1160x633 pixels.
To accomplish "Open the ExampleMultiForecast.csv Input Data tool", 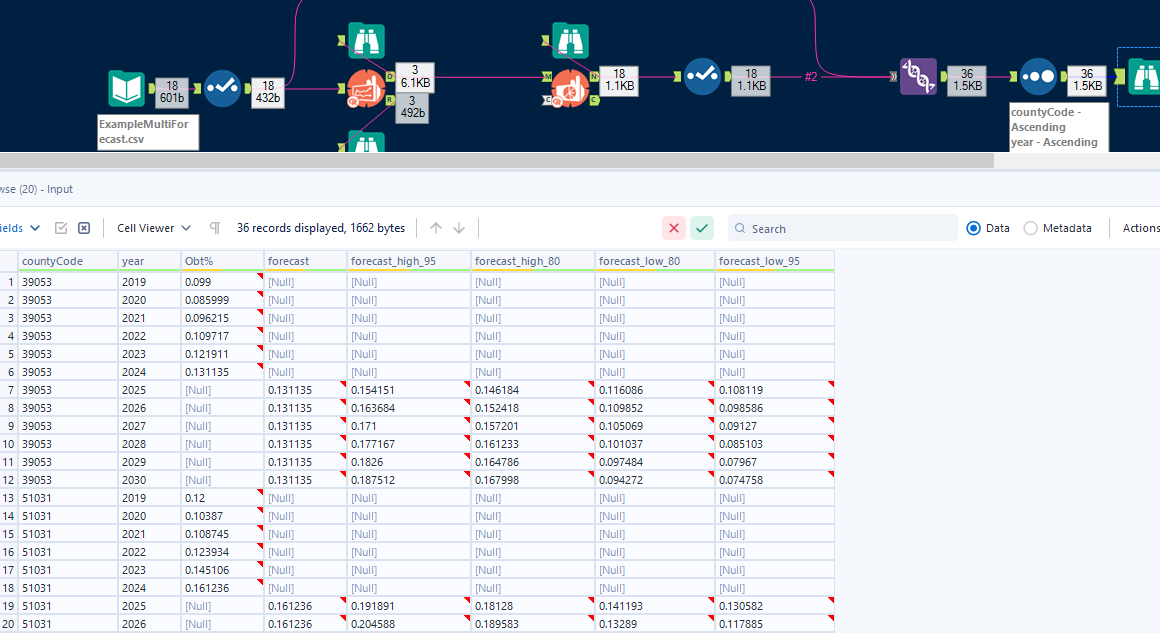I will coord(125,88).
